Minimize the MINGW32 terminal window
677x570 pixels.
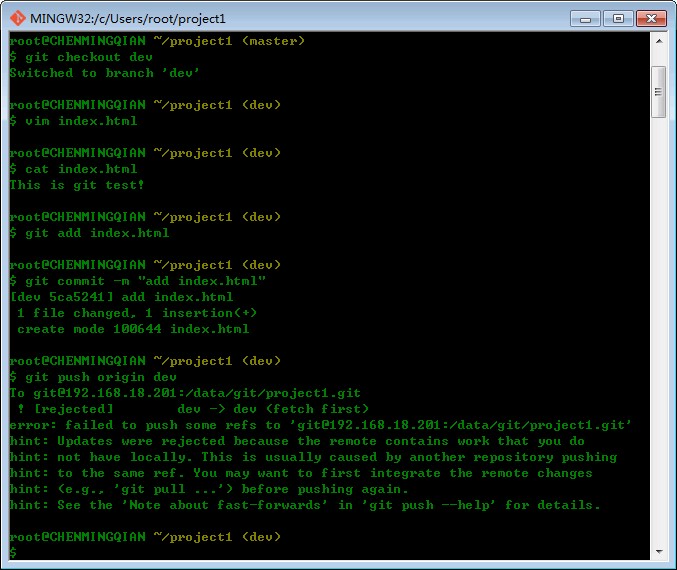(587, 18)
